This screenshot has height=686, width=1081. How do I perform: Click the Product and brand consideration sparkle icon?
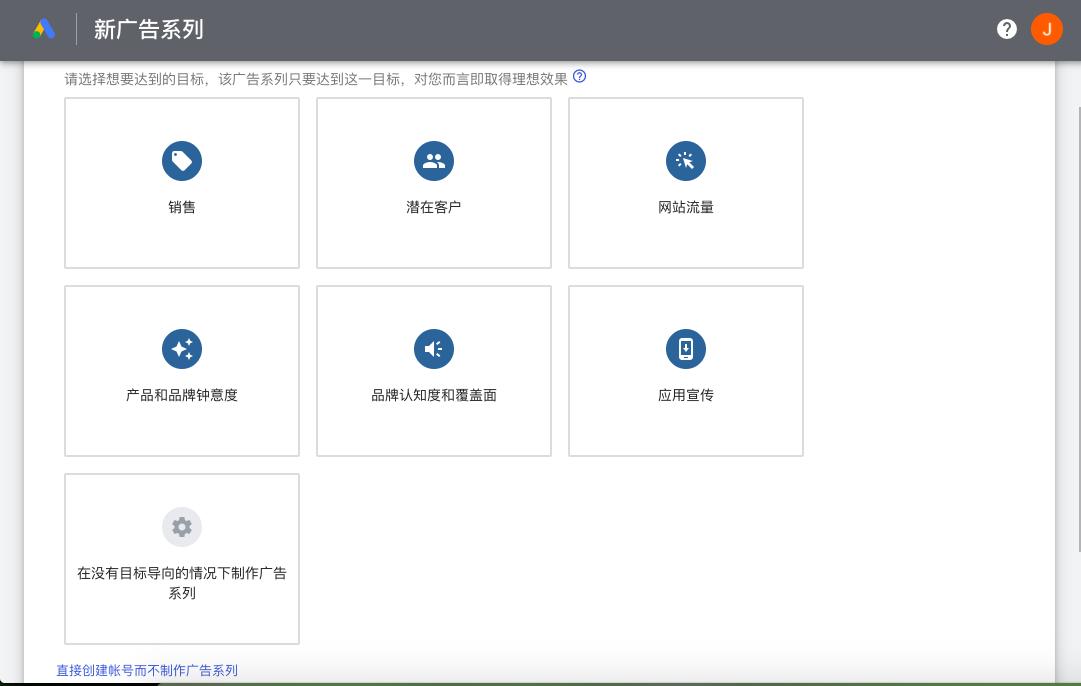[x=181, y=349]
